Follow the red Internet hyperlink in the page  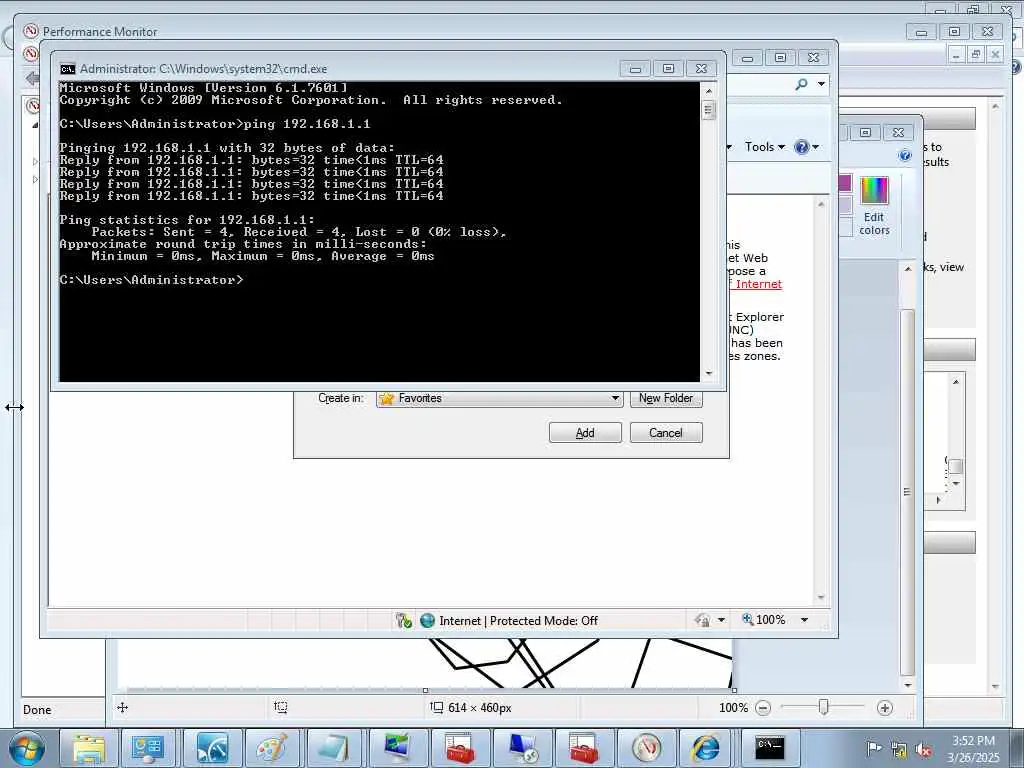[x=758, y=284]
